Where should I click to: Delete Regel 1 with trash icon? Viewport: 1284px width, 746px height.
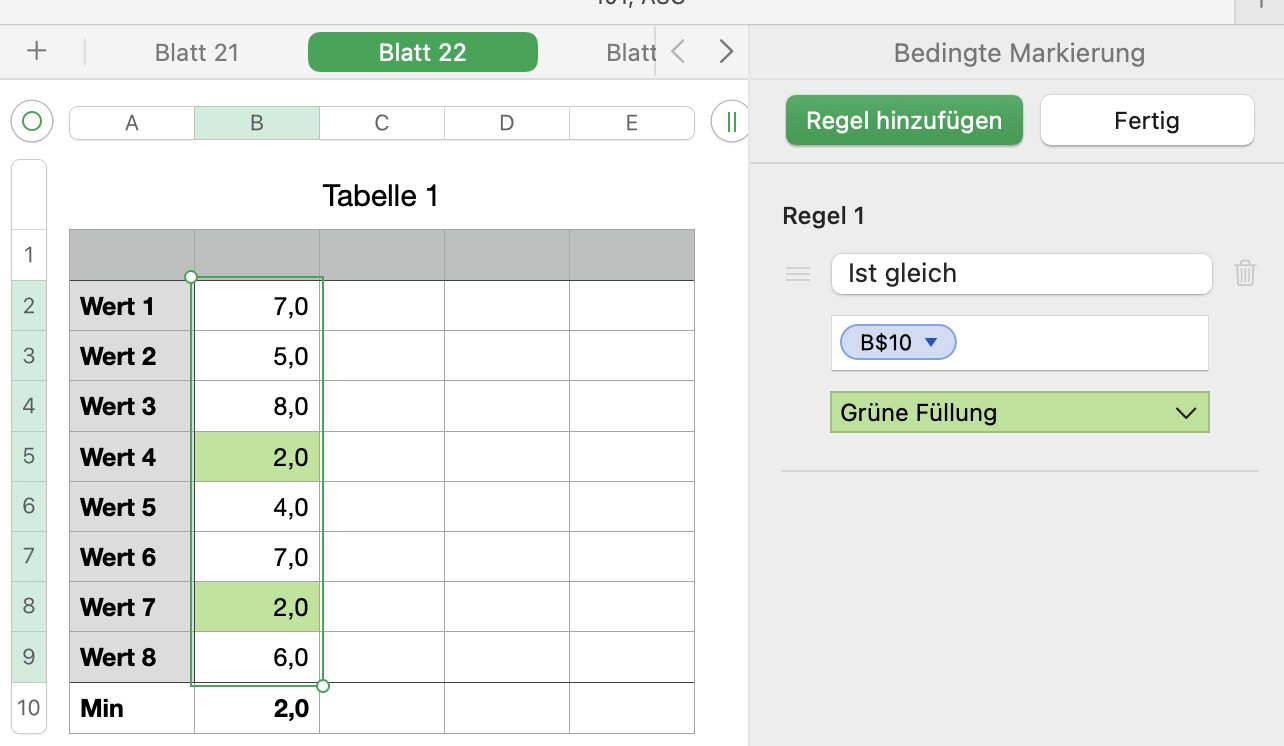pyautogui.click(x=1245, y=273)
